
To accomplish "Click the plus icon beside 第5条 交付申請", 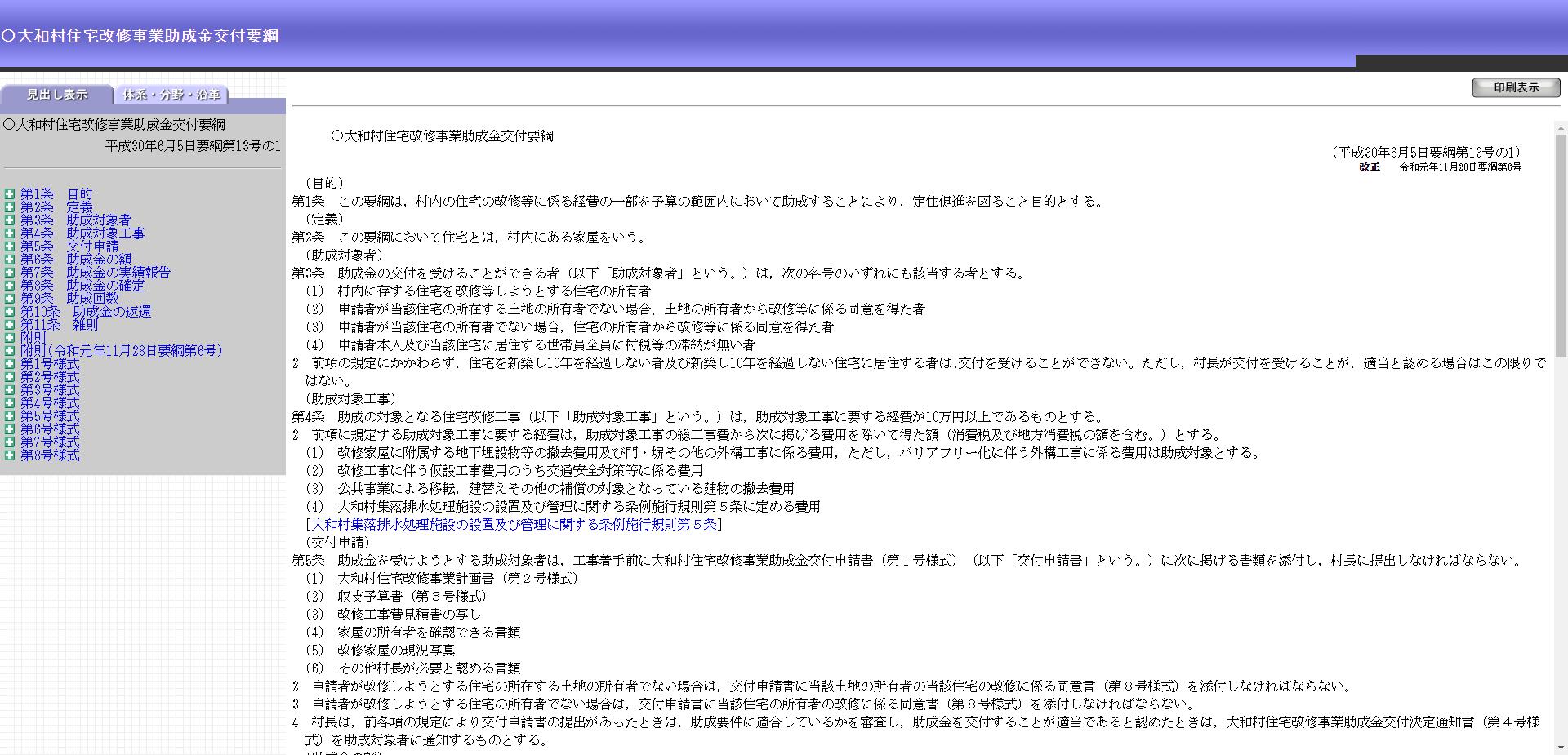I will pos(8,246).
